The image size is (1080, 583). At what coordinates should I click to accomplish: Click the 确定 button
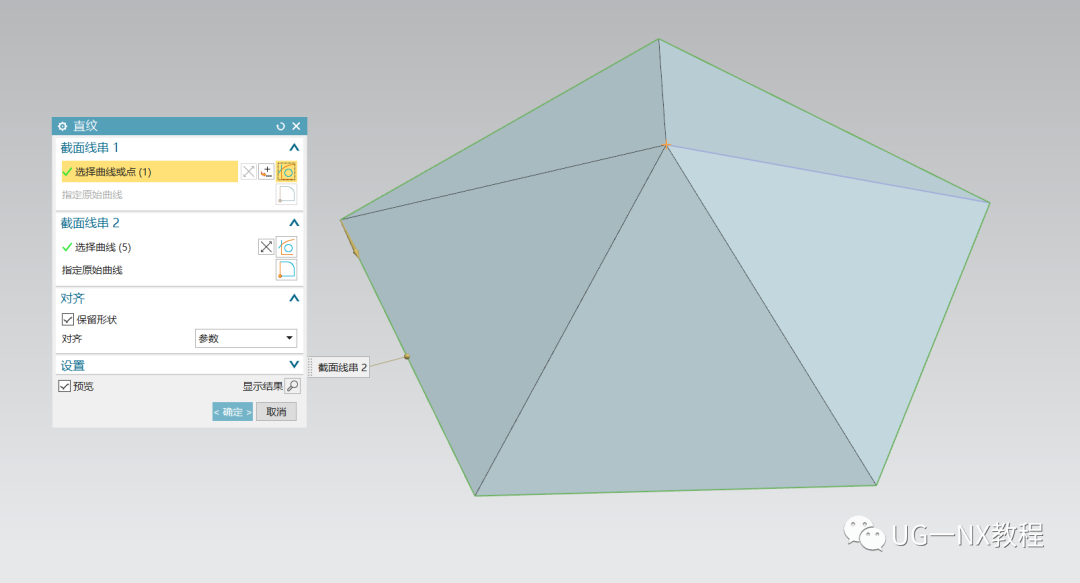[x=233, y=412]
